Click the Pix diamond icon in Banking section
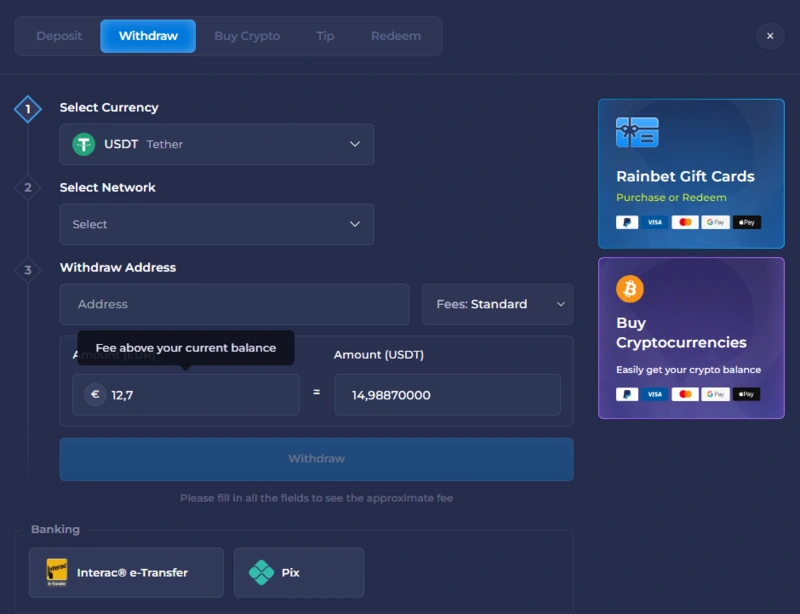 tap(262, 572)
